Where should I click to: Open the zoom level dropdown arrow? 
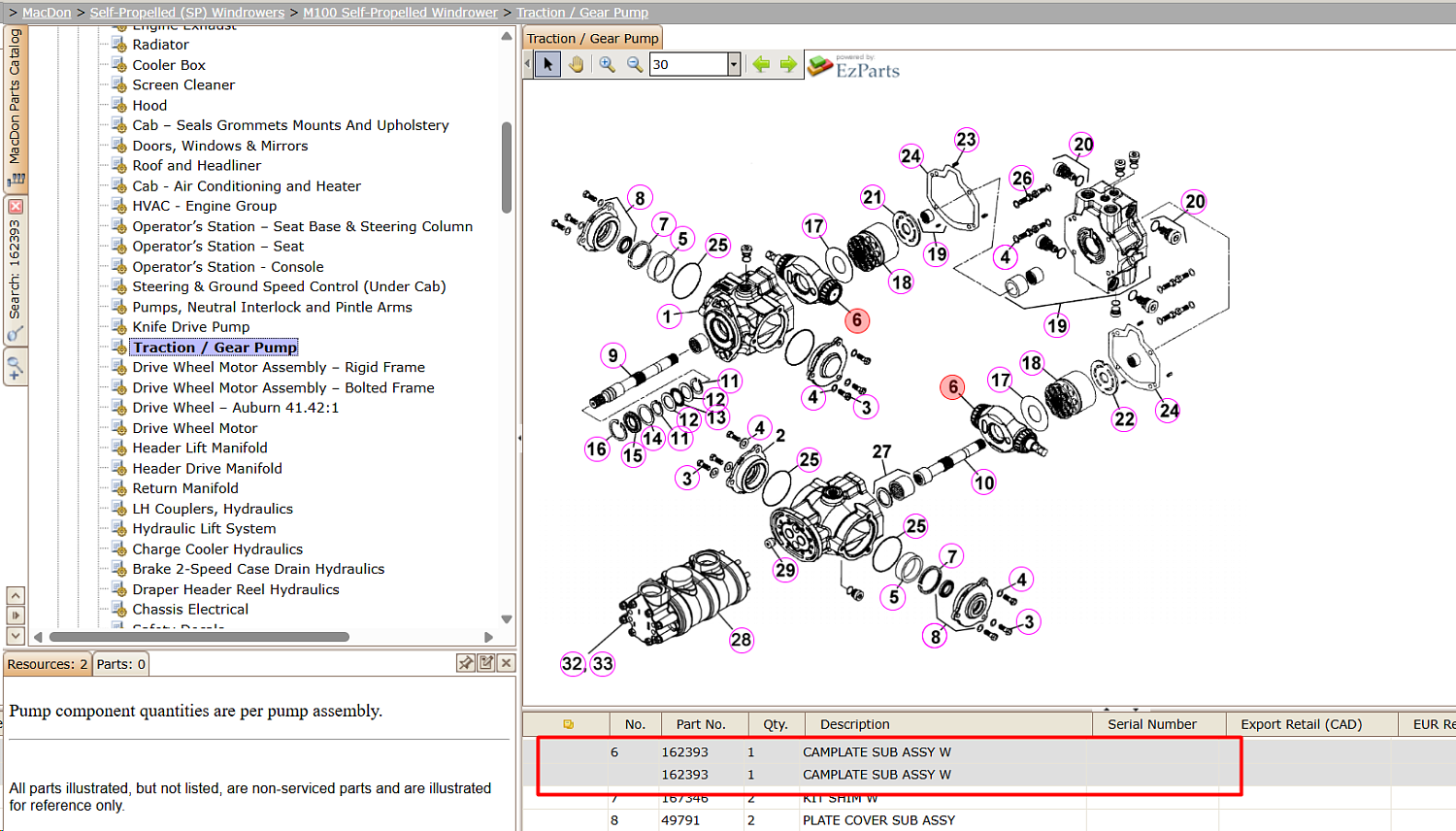point(734,64)
